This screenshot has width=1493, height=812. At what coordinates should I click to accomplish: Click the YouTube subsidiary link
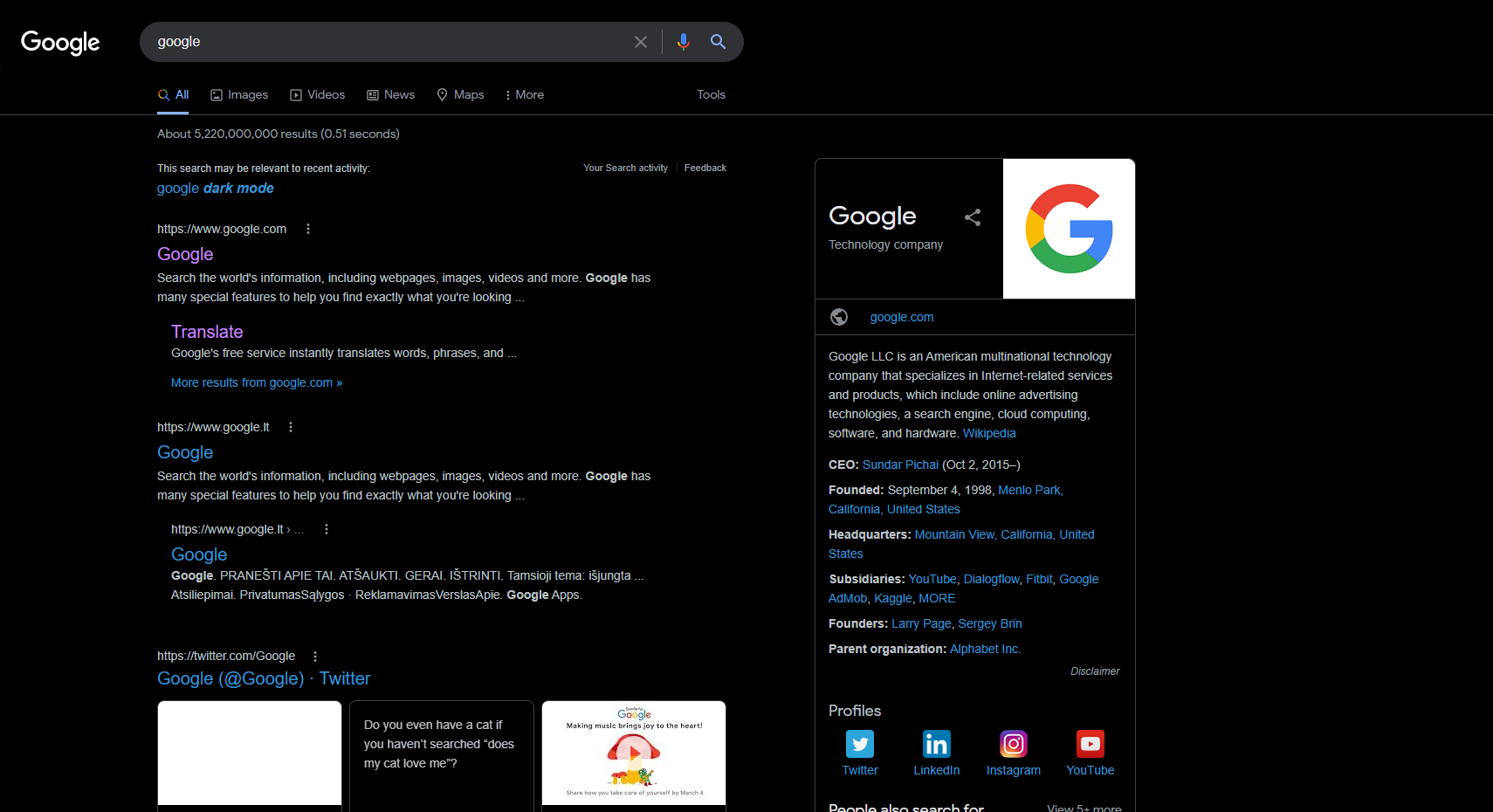coord(932,579)
